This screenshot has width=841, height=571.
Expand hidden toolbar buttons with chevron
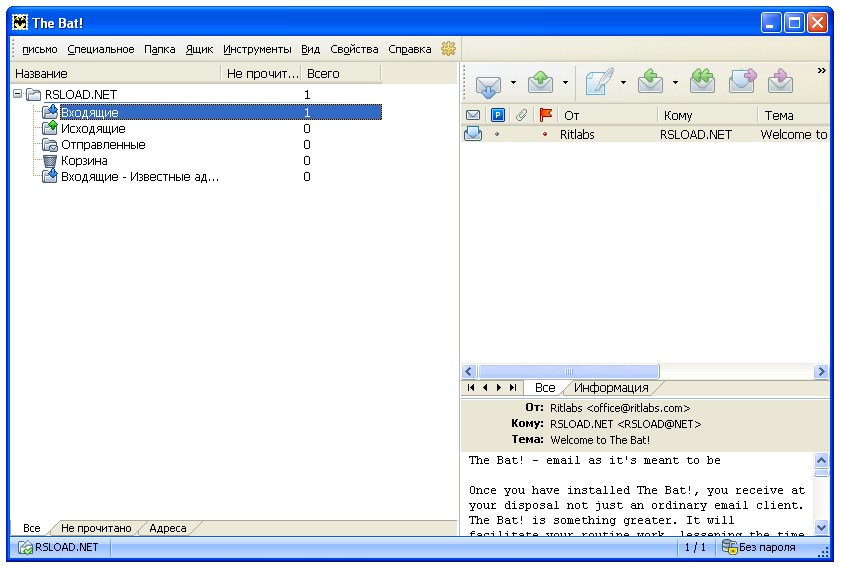click(822, 71)
